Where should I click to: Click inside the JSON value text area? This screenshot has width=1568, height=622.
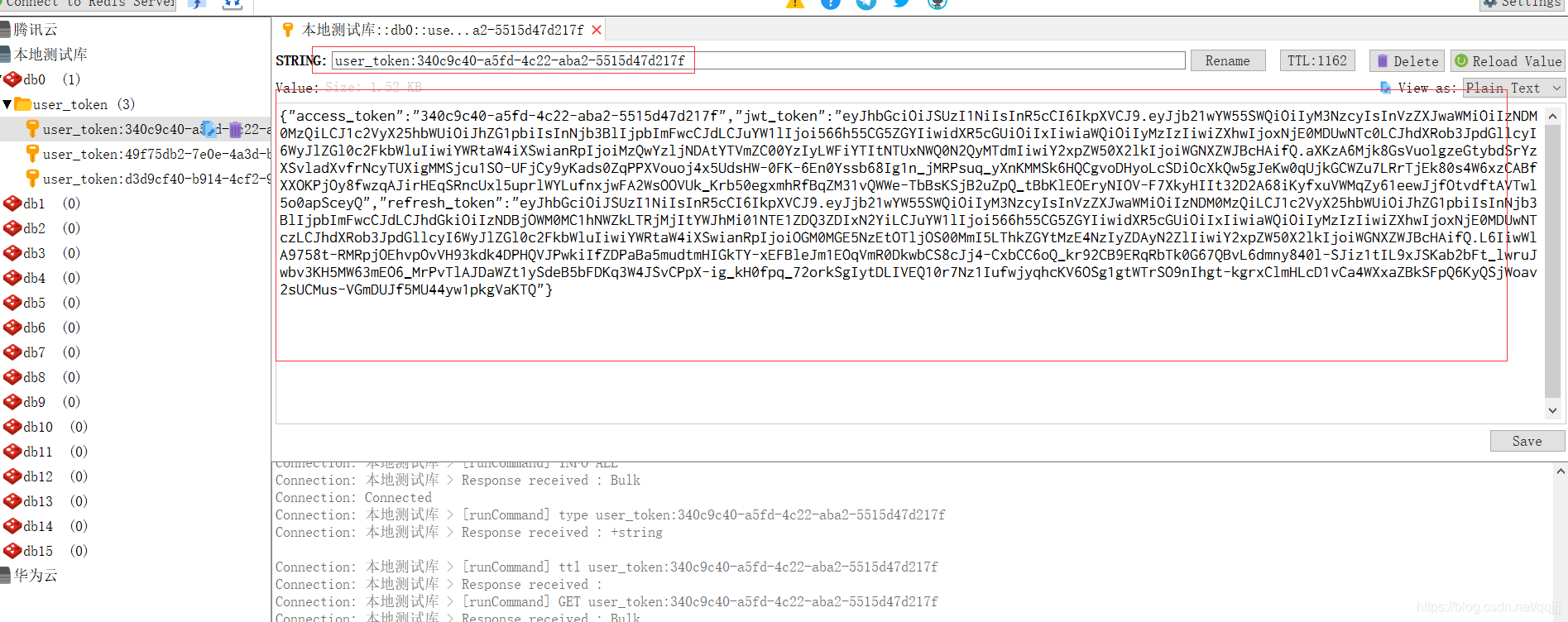click(x=909, y=265)
